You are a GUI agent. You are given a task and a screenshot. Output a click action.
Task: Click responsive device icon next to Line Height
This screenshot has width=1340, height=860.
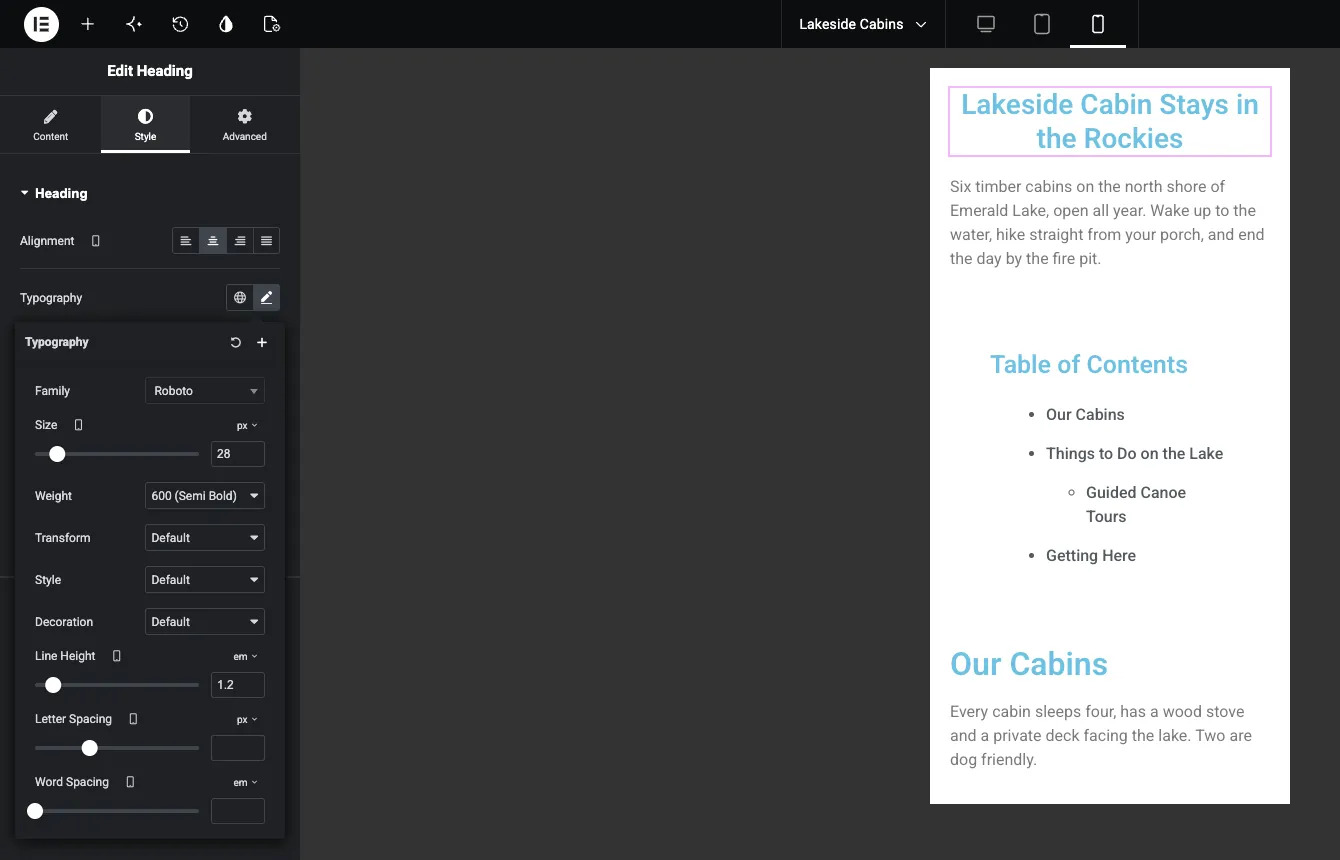[x=117, y=656]
